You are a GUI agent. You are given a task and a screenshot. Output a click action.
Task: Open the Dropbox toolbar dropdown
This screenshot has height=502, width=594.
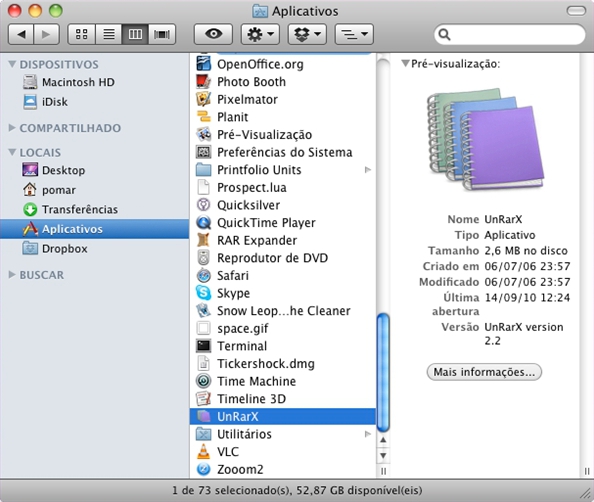pyautogui.click(x=307, y=34)
